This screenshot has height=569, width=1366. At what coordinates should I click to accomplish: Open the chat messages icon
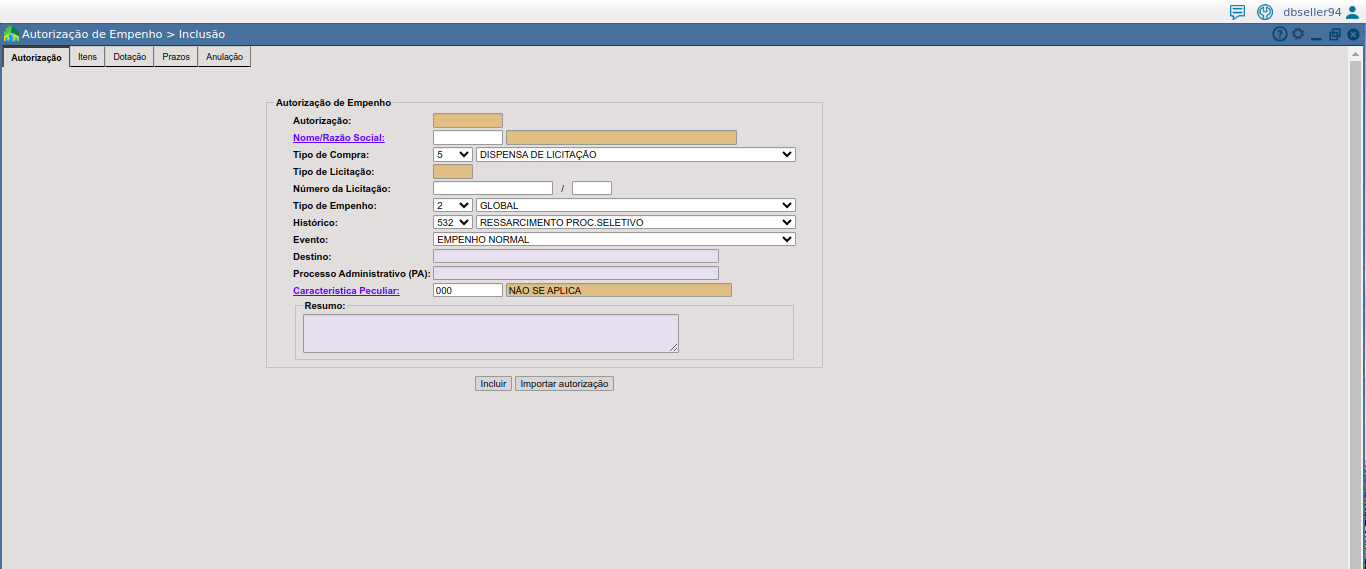pyautogui.click(x=1237, y=12)
